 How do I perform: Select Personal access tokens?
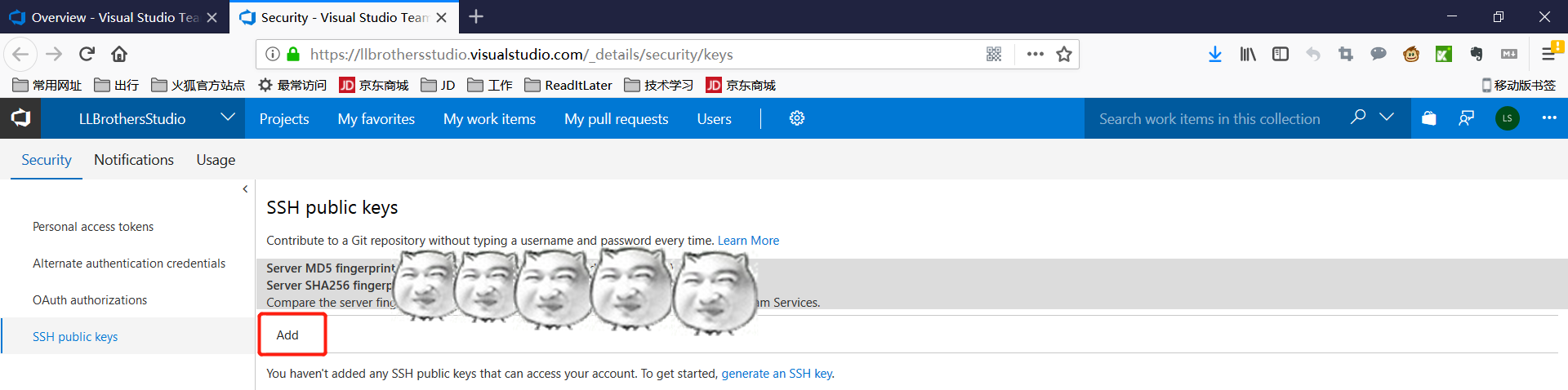[x=93, y=227]
